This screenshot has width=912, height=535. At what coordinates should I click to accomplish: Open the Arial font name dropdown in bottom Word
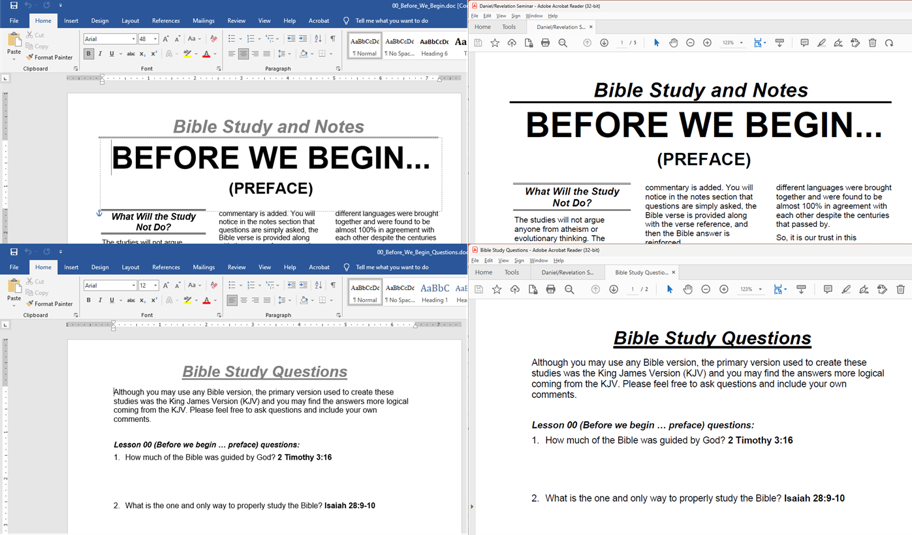pos(131,286)
